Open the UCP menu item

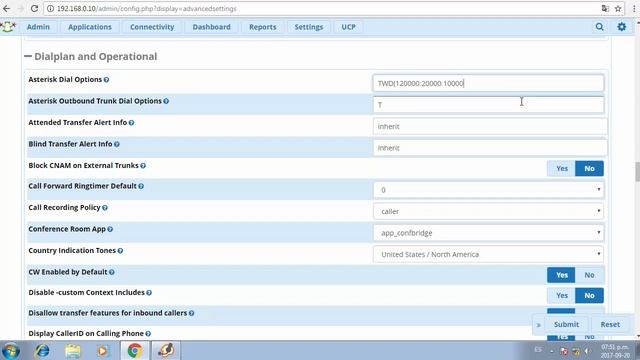(348, 27)
